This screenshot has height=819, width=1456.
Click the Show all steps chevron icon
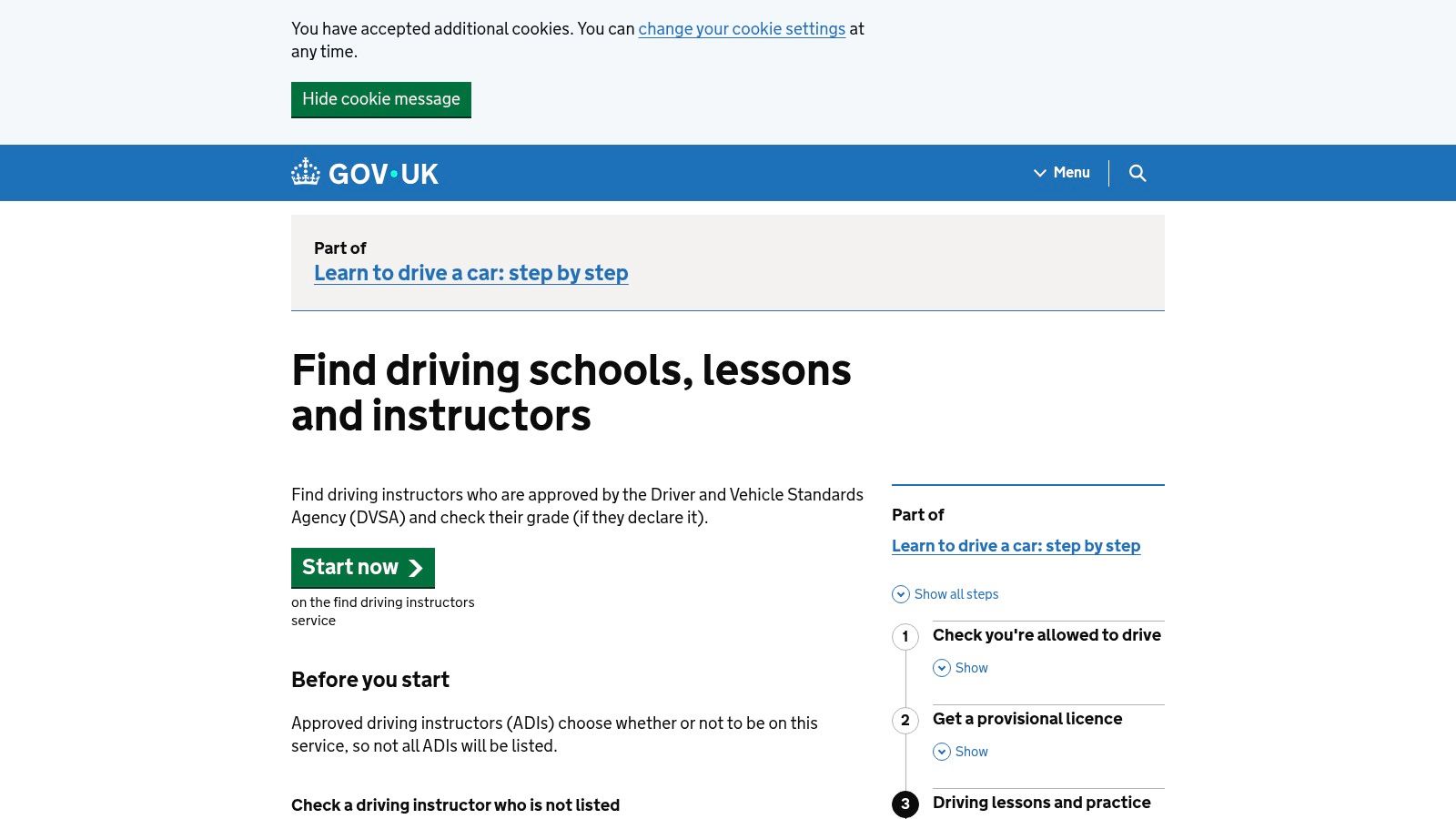[900, 594]
